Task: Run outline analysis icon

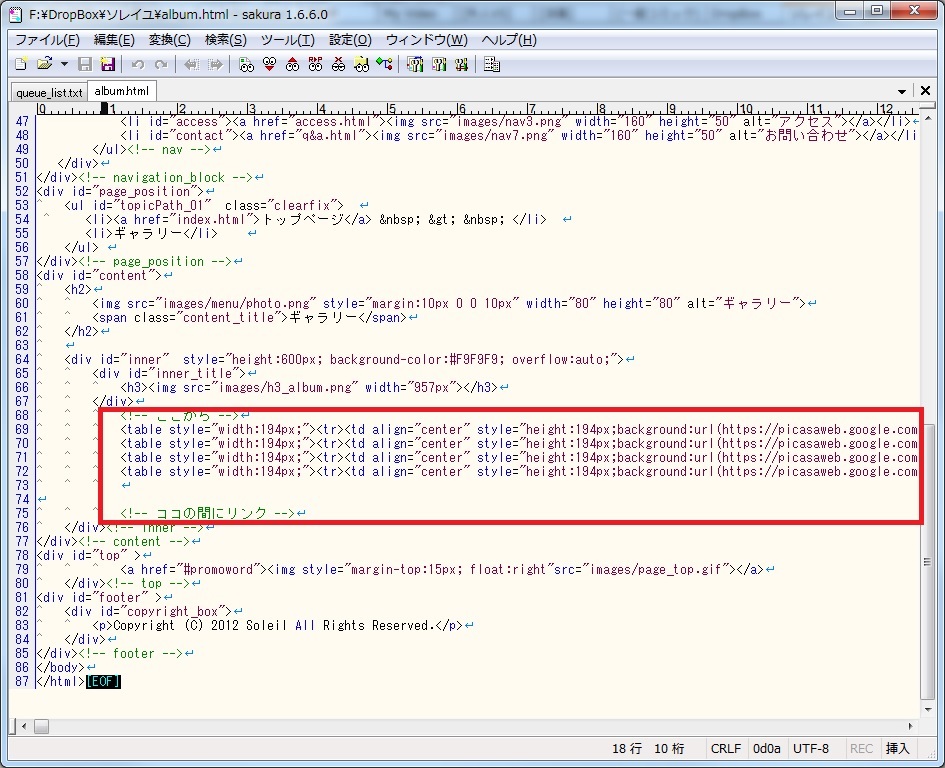Action: coord(385,64)
